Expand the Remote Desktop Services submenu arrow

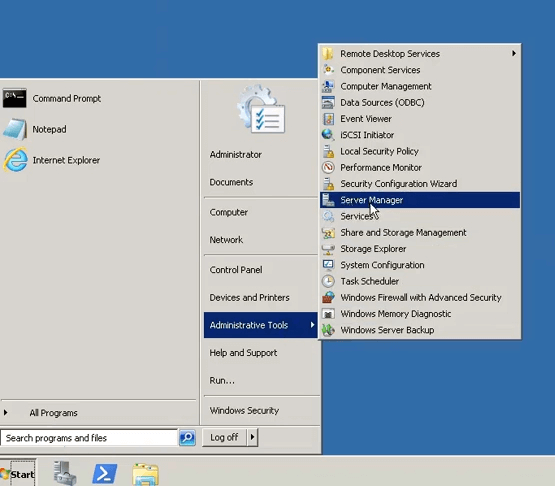tap(514, 53)
